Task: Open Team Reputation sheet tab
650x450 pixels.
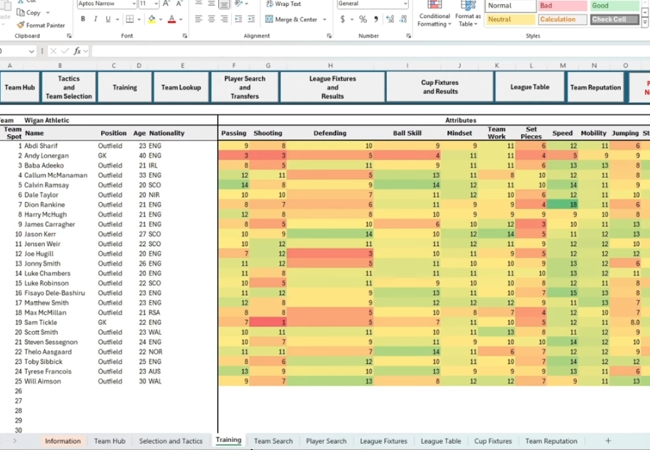Action: 551,441
